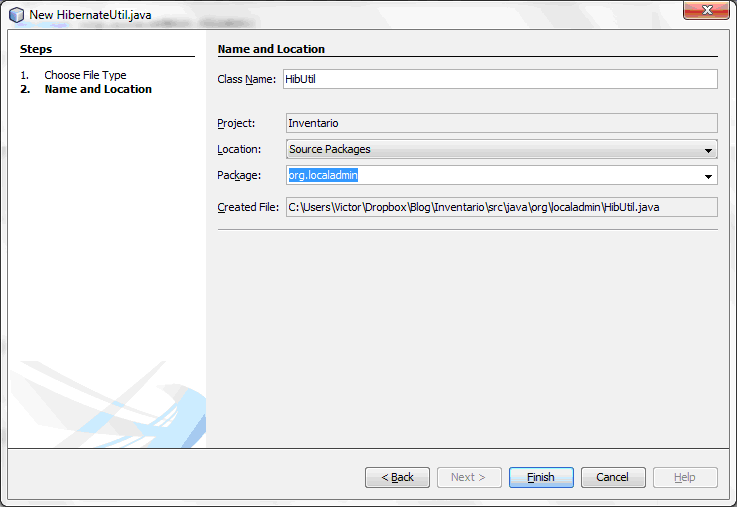Screen dimensions: 737x507
Task: Click the Created File label
Action: click(248, 207)
